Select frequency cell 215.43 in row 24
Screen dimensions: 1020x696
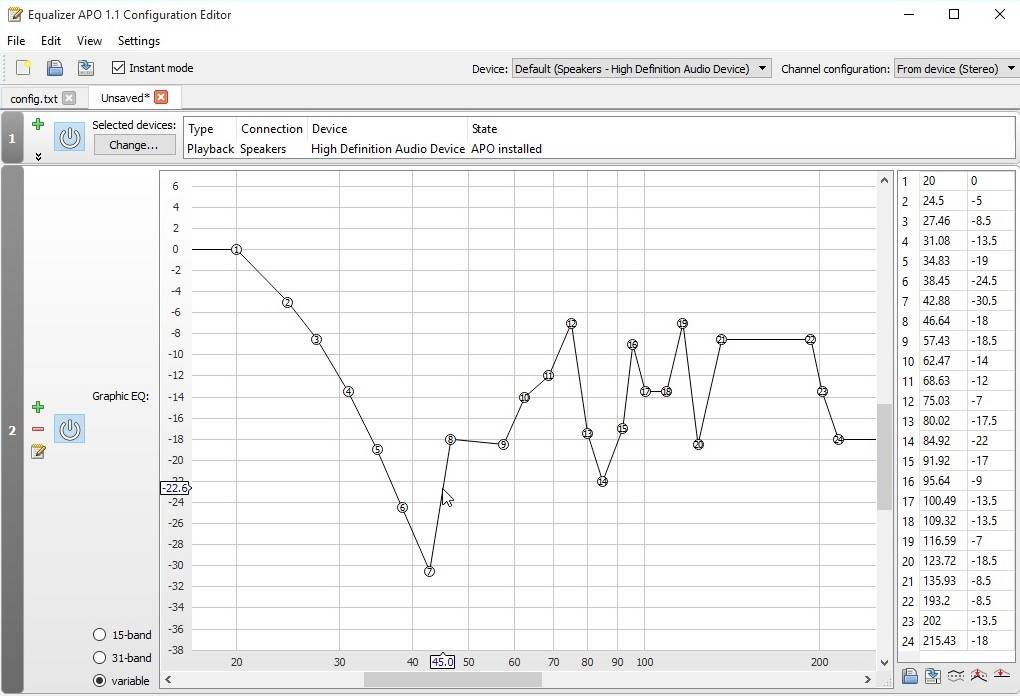point(943,641)
